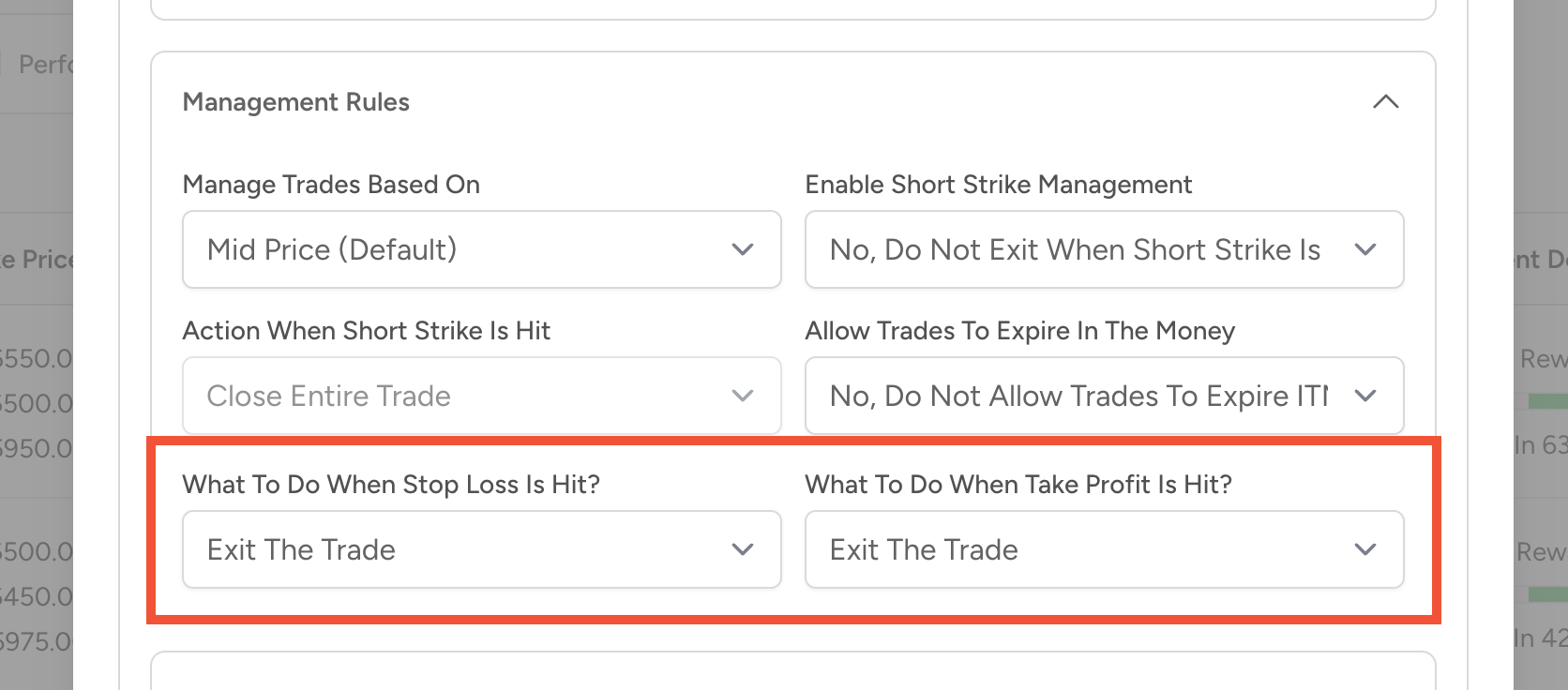Click the lower green progress bar at right
This screenshot has width=1568, height=690.
[x=1547, y=594]
